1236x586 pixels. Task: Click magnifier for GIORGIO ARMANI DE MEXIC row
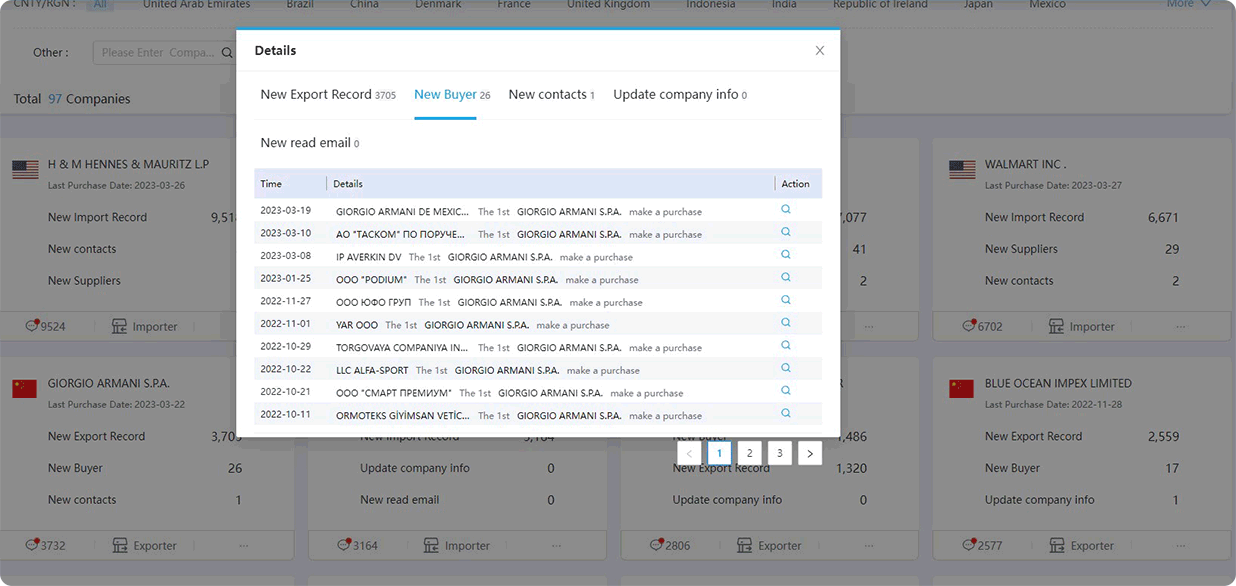pos(786,210)
